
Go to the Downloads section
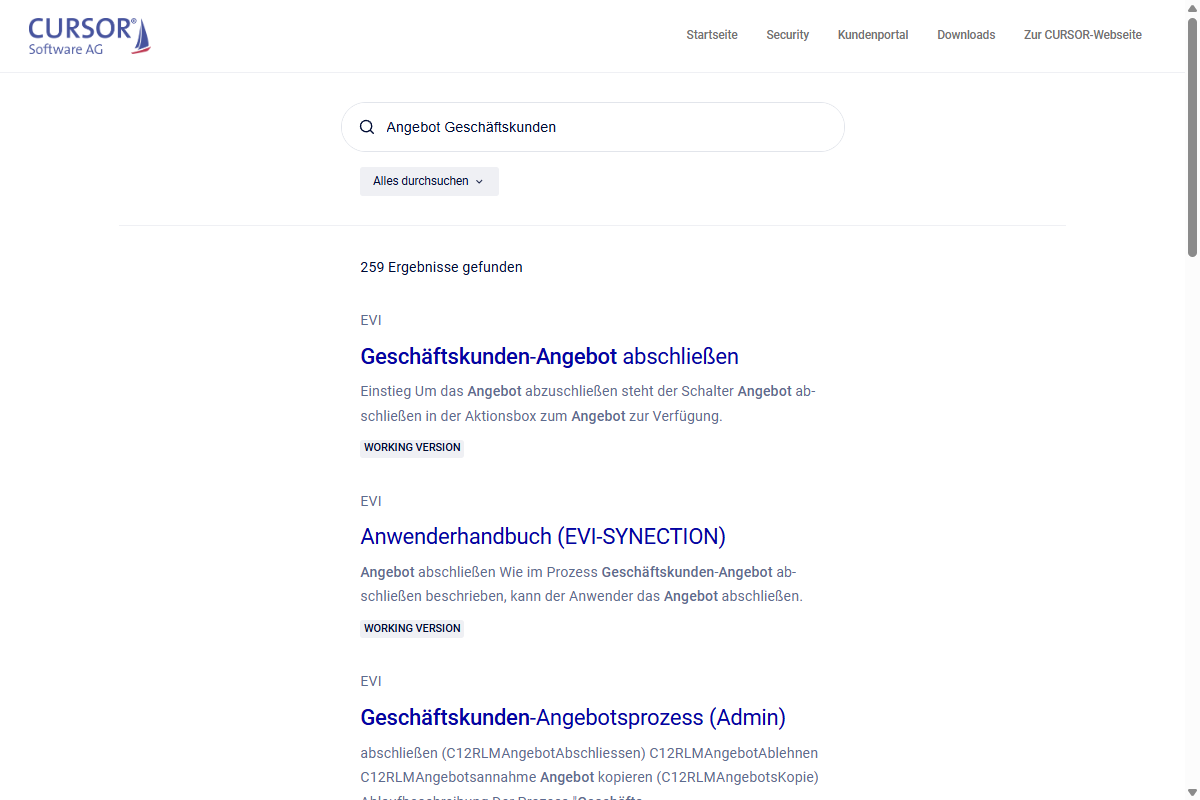966,35
